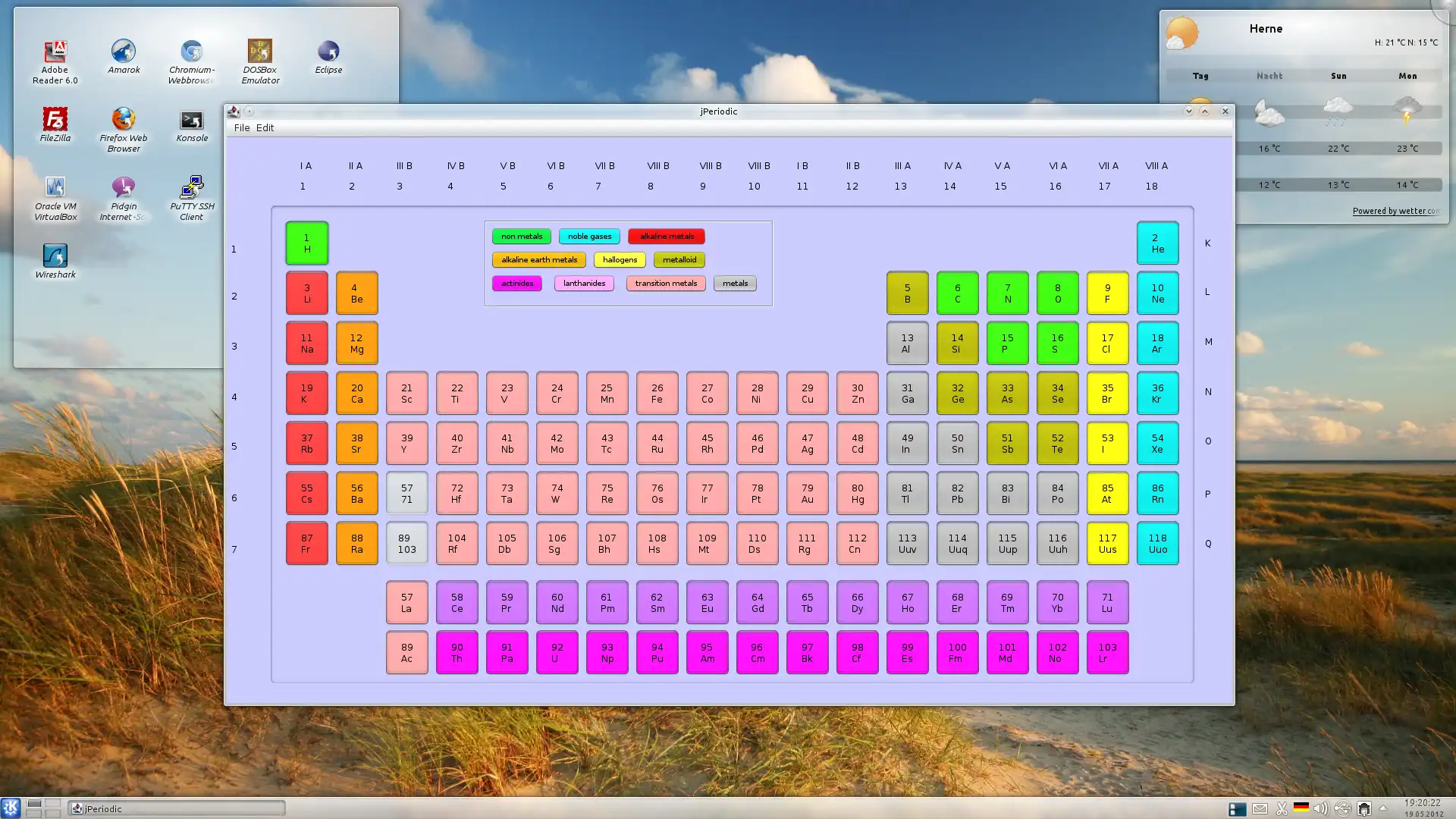Screen dimensions: 1456x819
Task: Select the halogens color swatch legend
Action: 619,259
